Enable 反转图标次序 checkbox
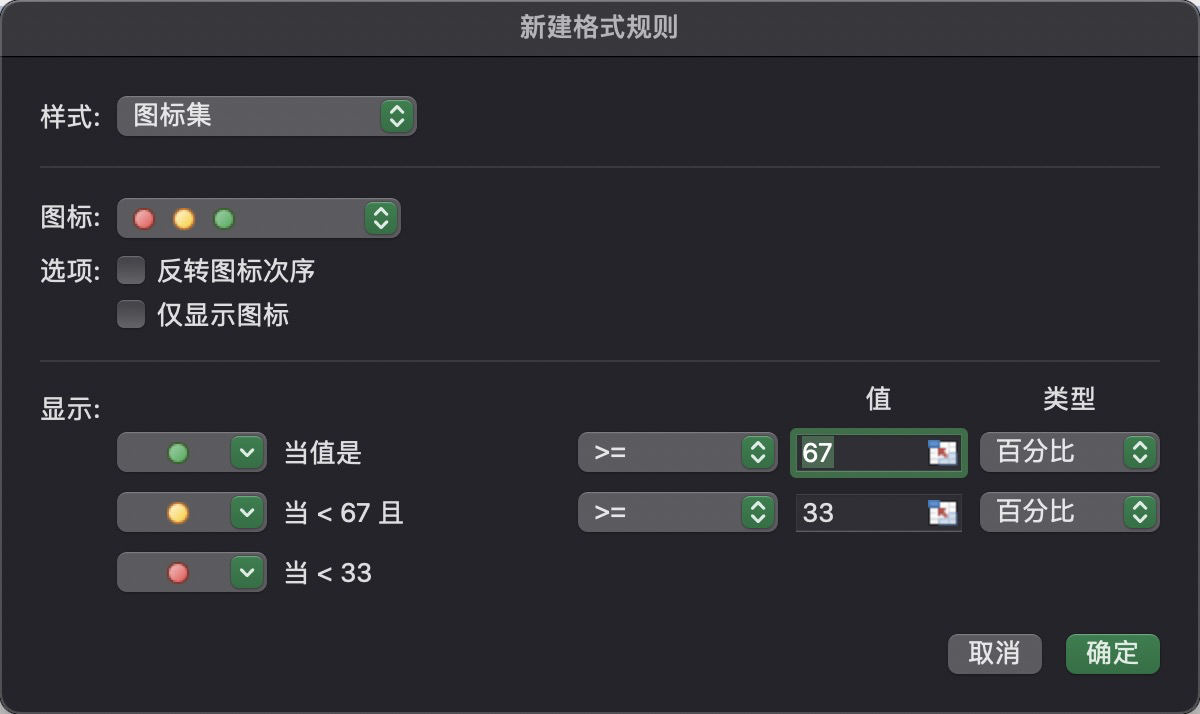The width and height of the screenshot is (1200, 714). pyautogui.click(x=131, y=270)
